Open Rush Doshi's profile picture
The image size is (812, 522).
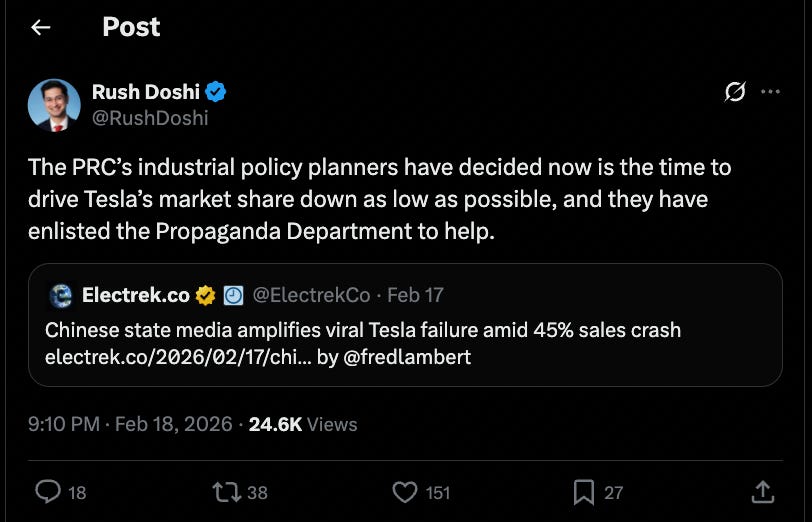click(54, 105)
